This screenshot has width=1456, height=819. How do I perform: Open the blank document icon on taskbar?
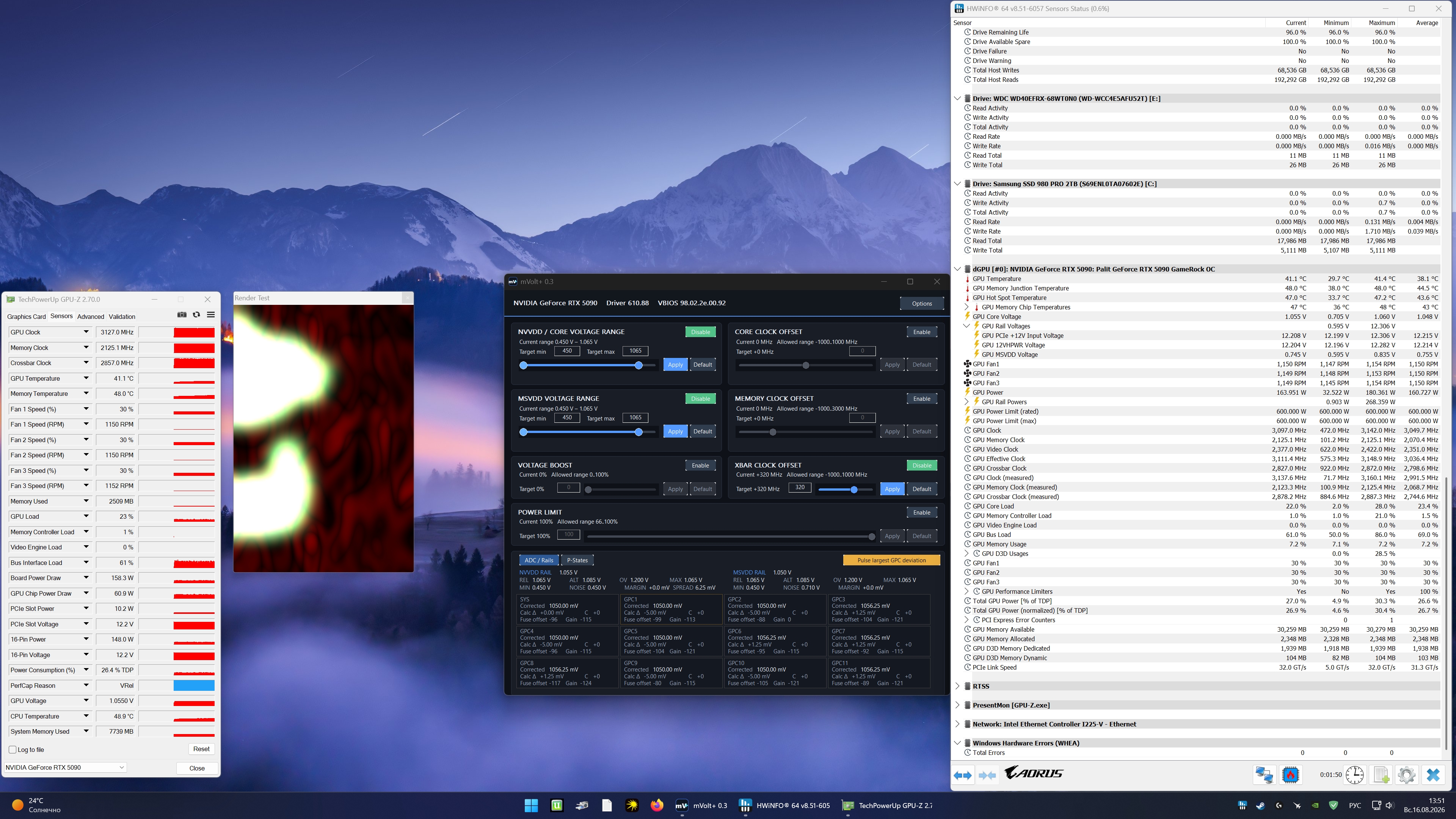607,805
